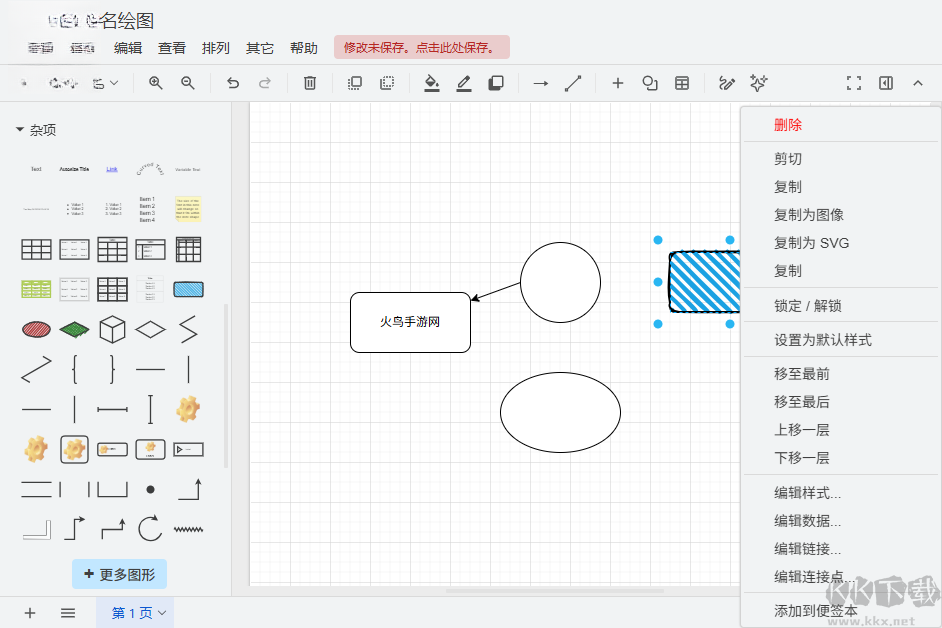Choose 上移一层 in the context menu
Image resolution: width=942 pixels, height=628 pixels.
(x=841, y=430)
